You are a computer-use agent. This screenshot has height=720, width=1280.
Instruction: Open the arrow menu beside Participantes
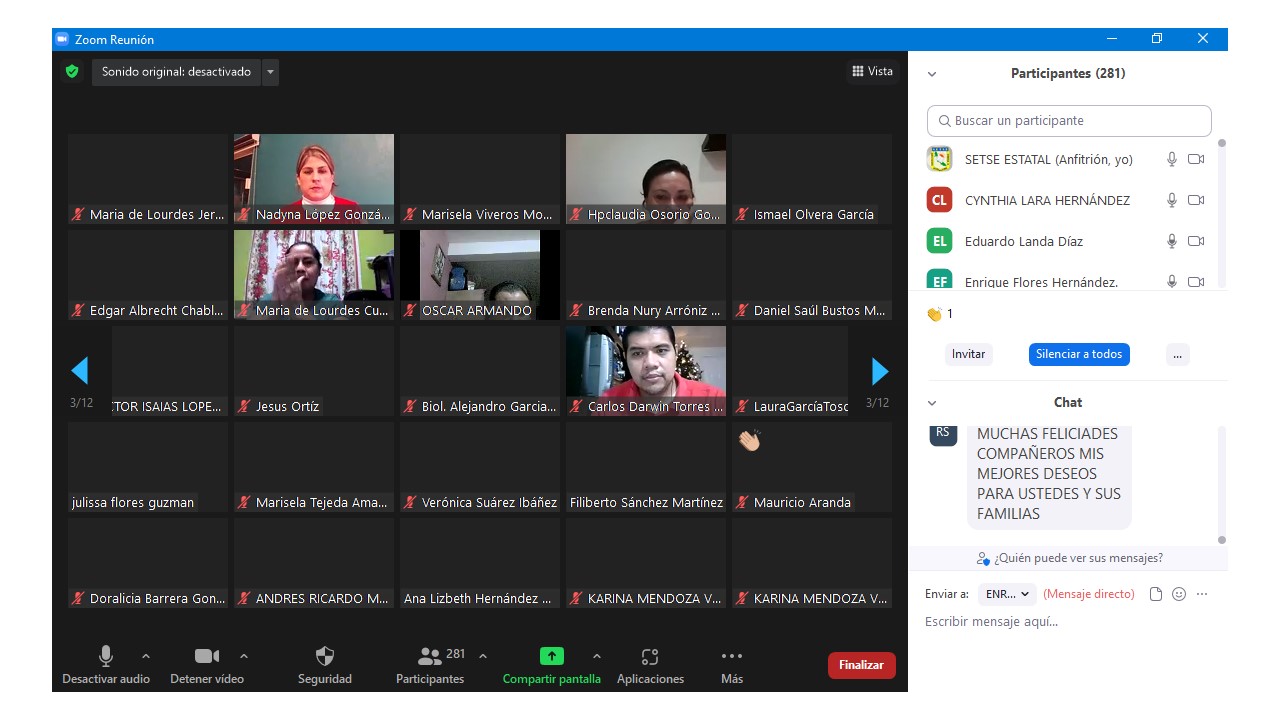tap(483, 656)
